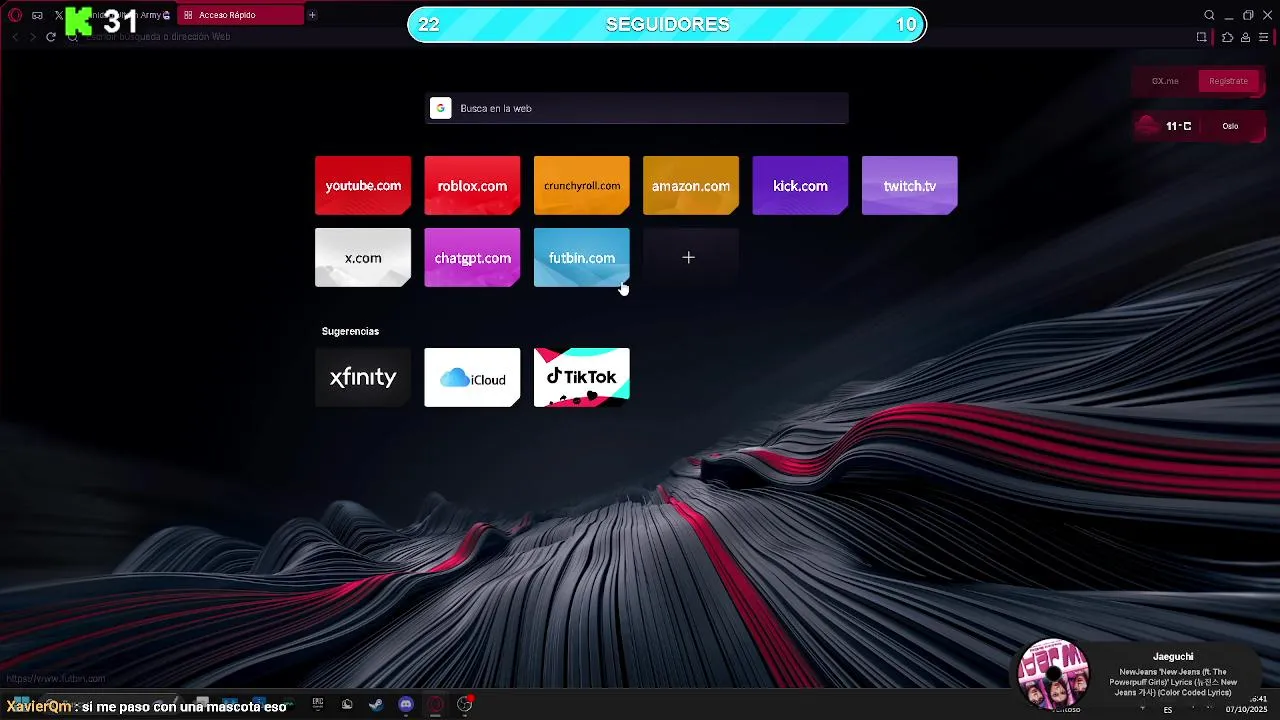1280x720 pixels.
Task: Click the Busca en la web box
Action: (637, 108)
